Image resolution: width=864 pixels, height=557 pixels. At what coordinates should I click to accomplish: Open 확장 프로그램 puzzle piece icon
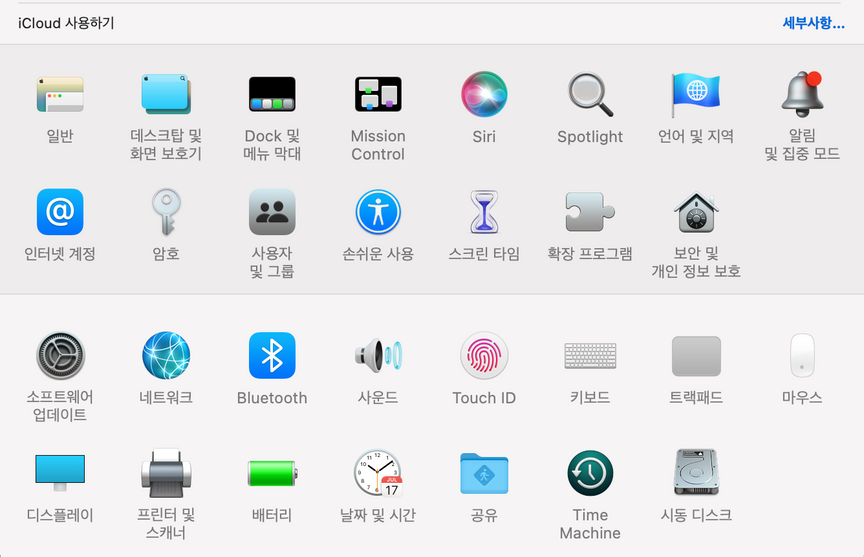[590, 212]
